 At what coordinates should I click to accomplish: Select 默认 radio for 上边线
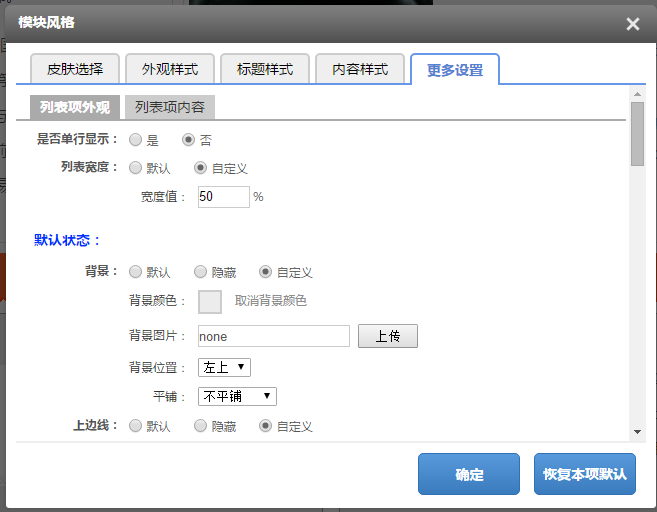click(x=135, y=426)
